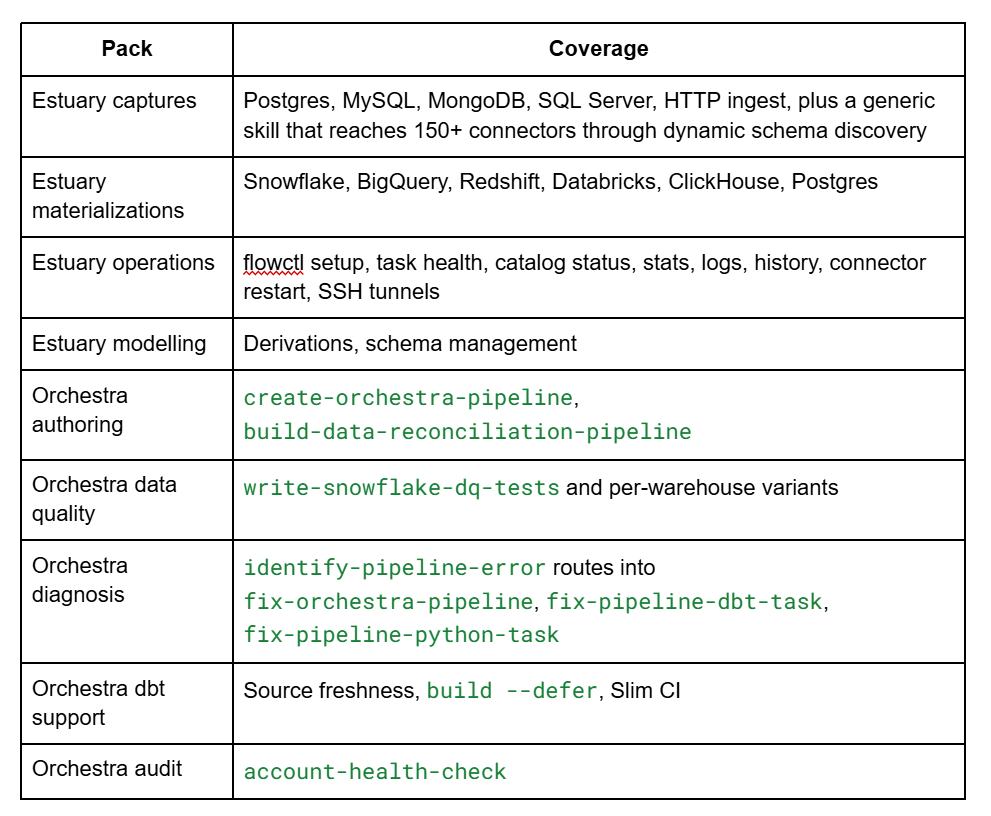
Task: Click build-data-reconciliation-pipeline code text
Action: pos(468,432)
